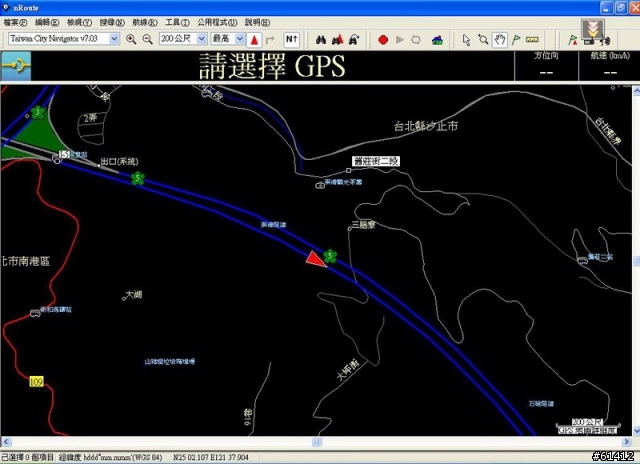This screenshot has height=464, width=640.
Task: Select the yellow ruler measure tool
Action: pos(532,40)
